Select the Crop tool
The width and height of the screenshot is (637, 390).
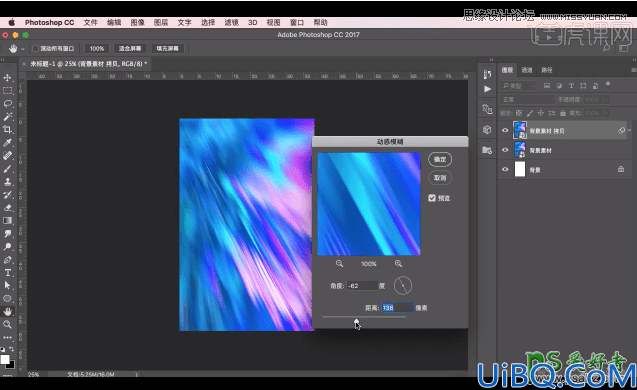7,130
